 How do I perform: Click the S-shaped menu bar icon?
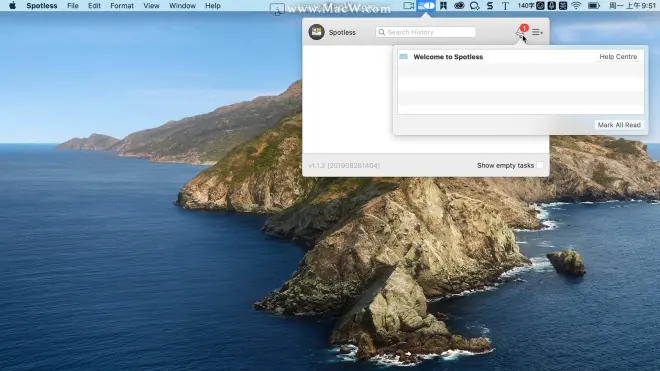click(x=490, y=5)
